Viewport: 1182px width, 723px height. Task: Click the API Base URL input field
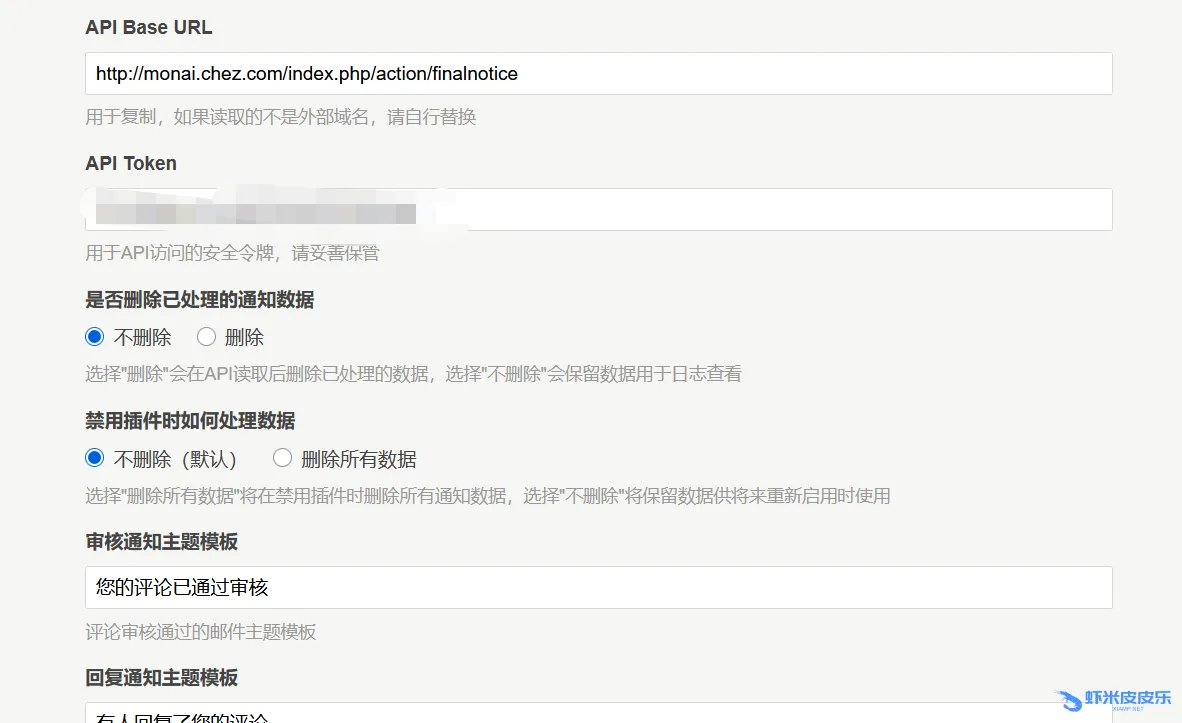pyautogui.click(x=598, y=74)
